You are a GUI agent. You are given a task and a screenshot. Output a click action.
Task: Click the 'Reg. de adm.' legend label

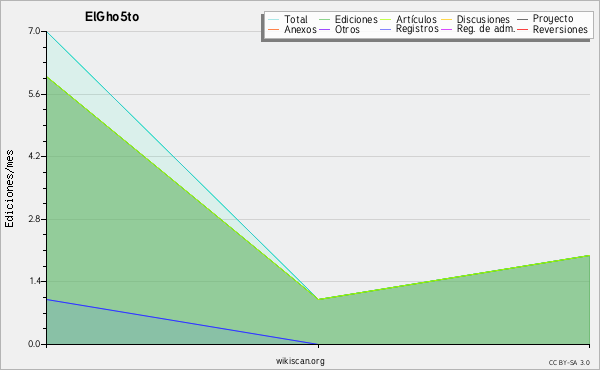[x=486, y=29]
